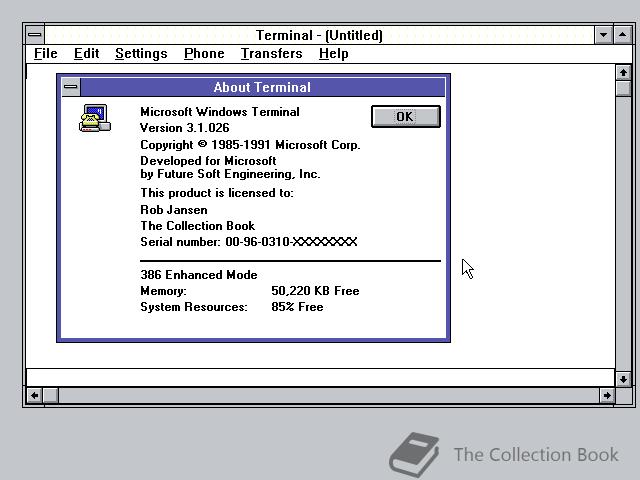Click text 'Version 3.1.026'
This screenshot has width=640, height=480.
pos(184,128)
